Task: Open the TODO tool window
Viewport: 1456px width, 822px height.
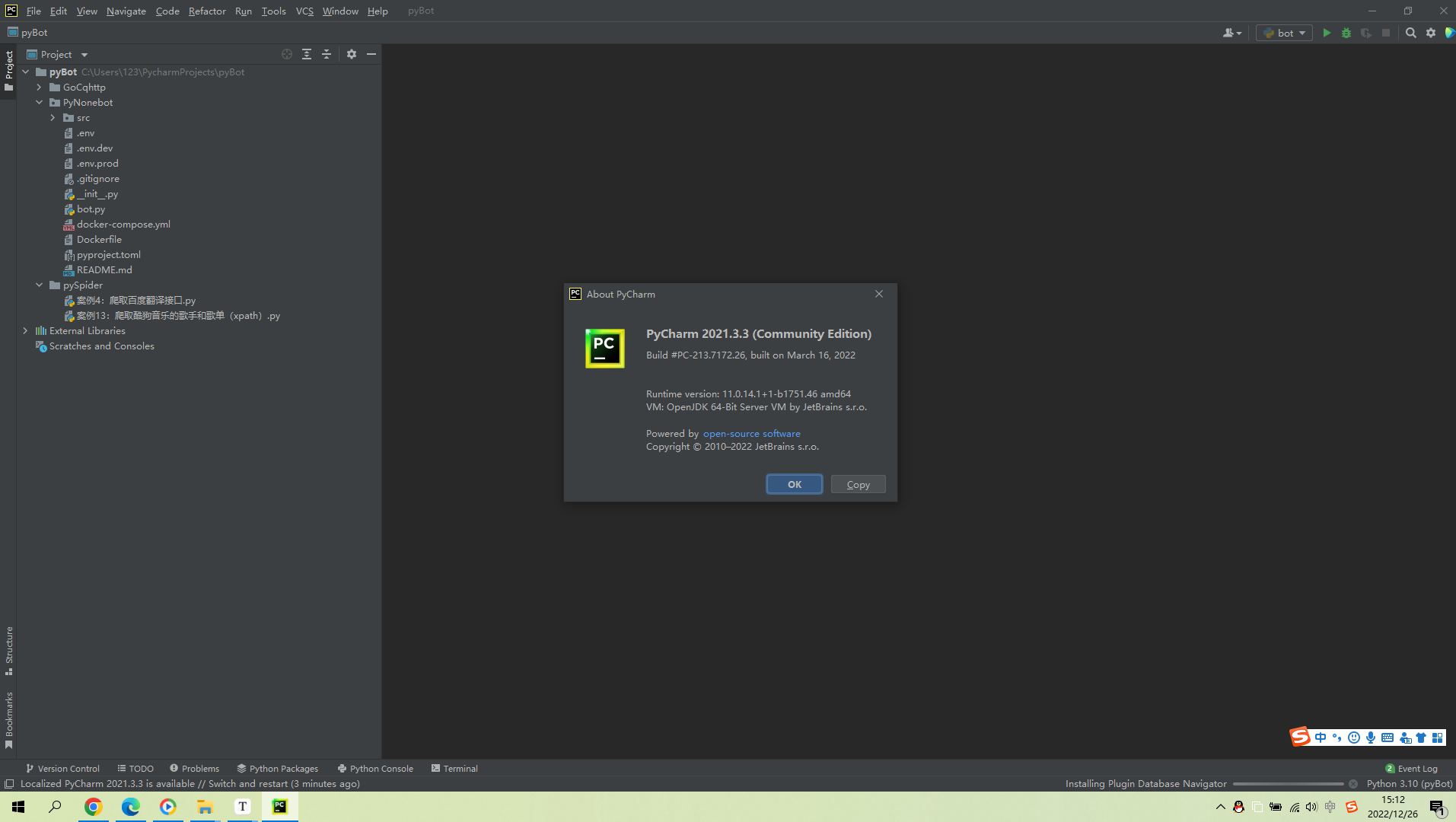Action: (135, 769)
